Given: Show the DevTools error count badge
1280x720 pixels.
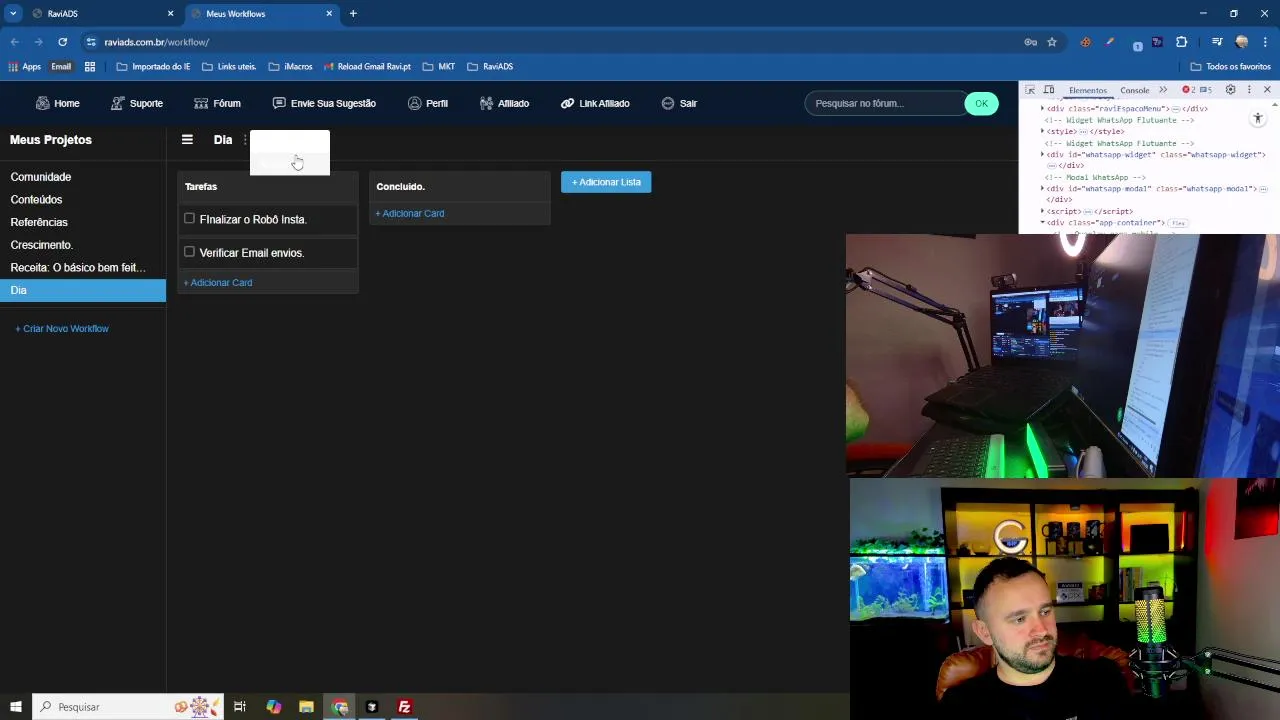Looking at the screenshot, I should coord(1189,90).
